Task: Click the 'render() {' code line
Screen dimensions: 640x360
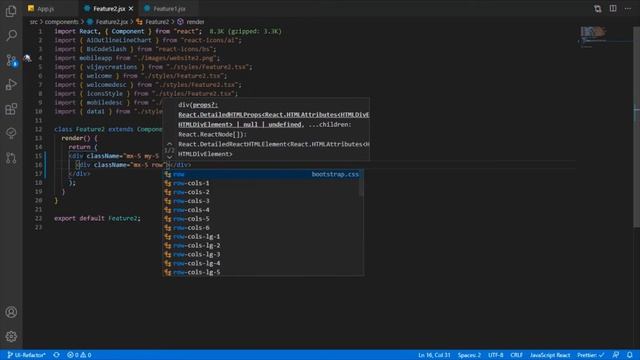Action: pyautogui.click(x=79, y=138)
